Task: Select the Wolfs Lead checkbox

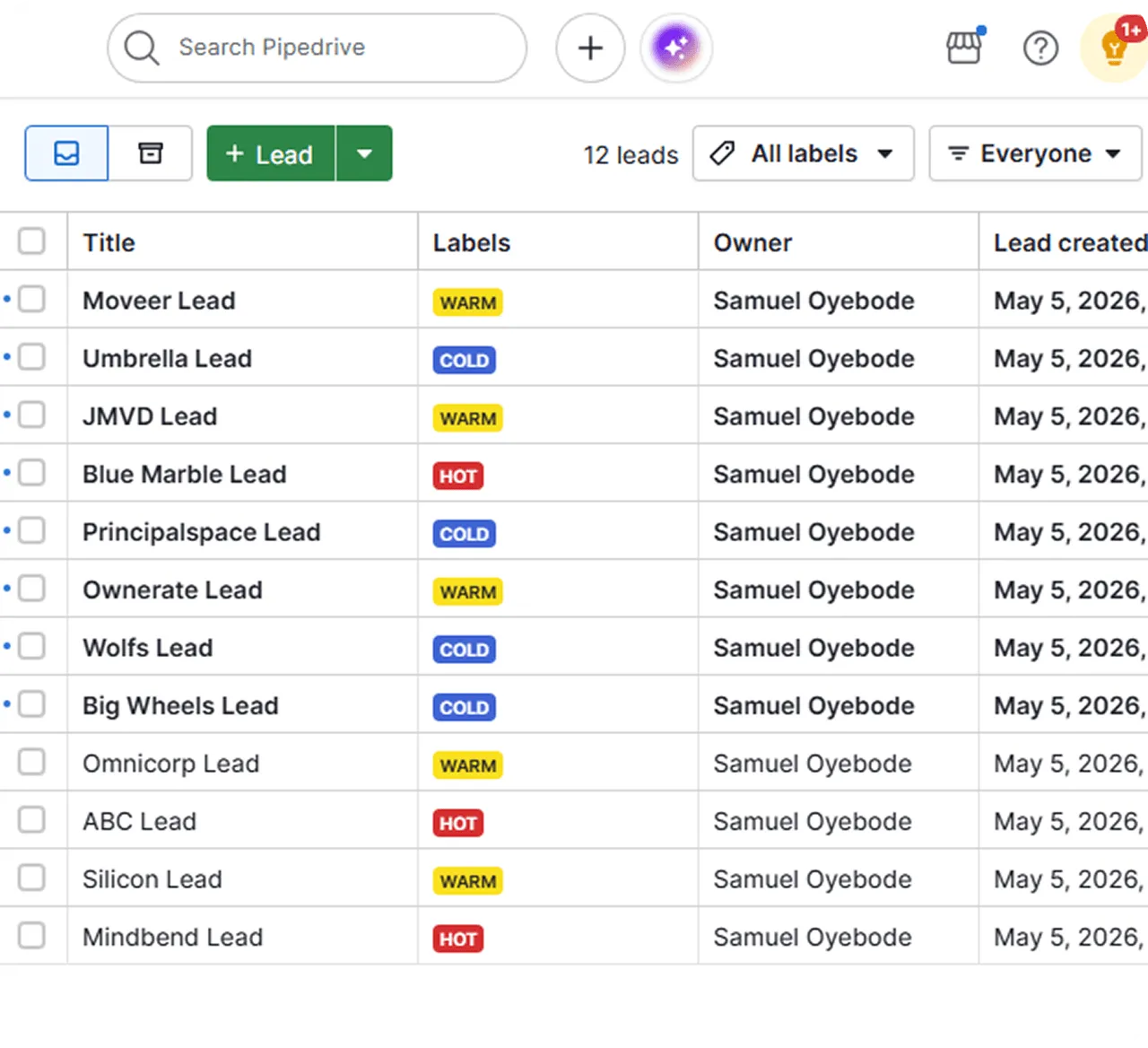Action: [31, 646]
